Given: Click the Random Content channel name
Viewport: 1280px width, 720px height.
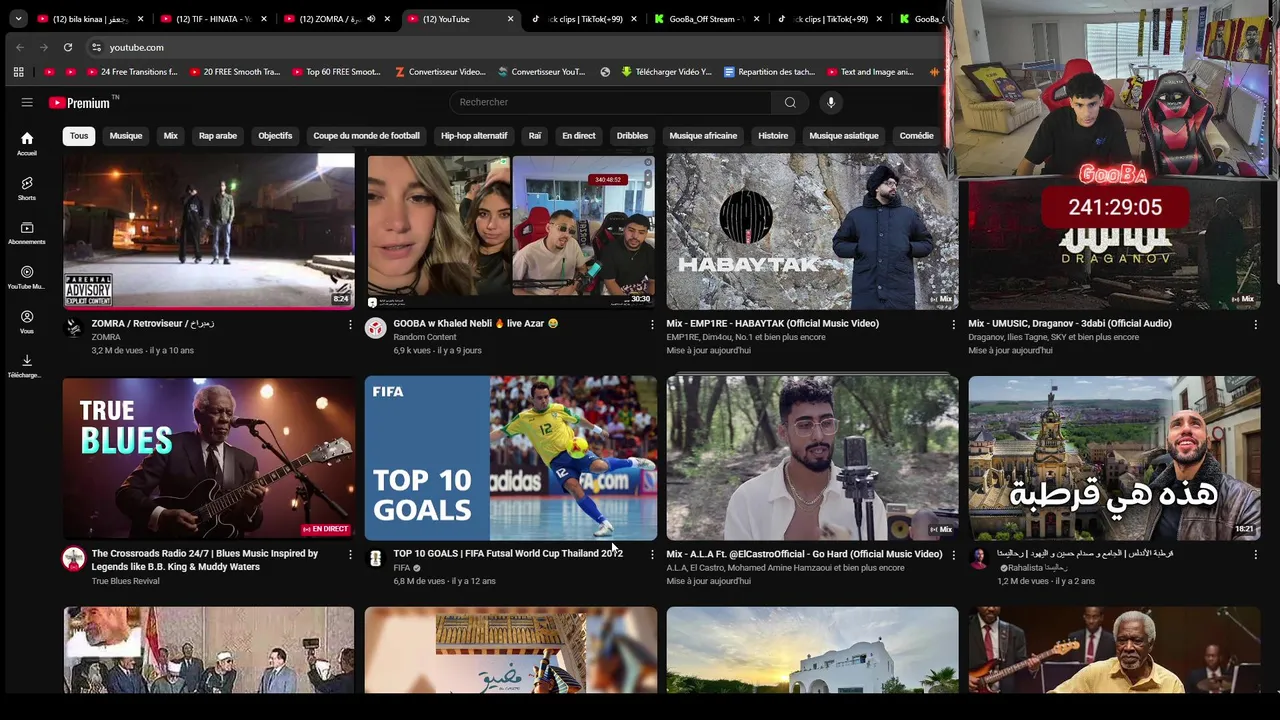Looking at the screenshot, I should coord(425,337).
